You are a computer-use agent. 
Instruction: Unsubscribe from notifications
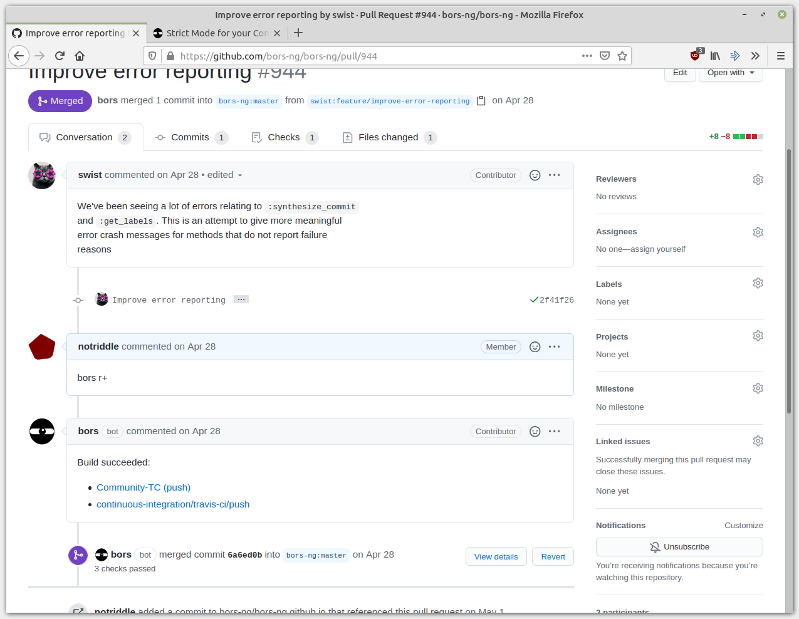click(679, 547)
